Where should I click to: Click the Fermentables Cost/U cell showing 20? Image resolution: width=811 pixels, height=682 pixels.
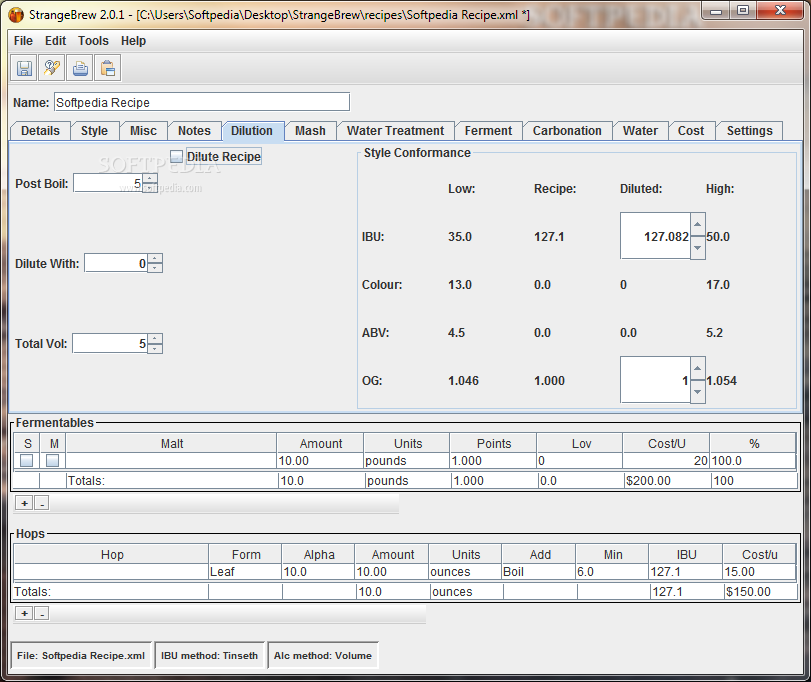pyautogui.click(x=666, y=460)
